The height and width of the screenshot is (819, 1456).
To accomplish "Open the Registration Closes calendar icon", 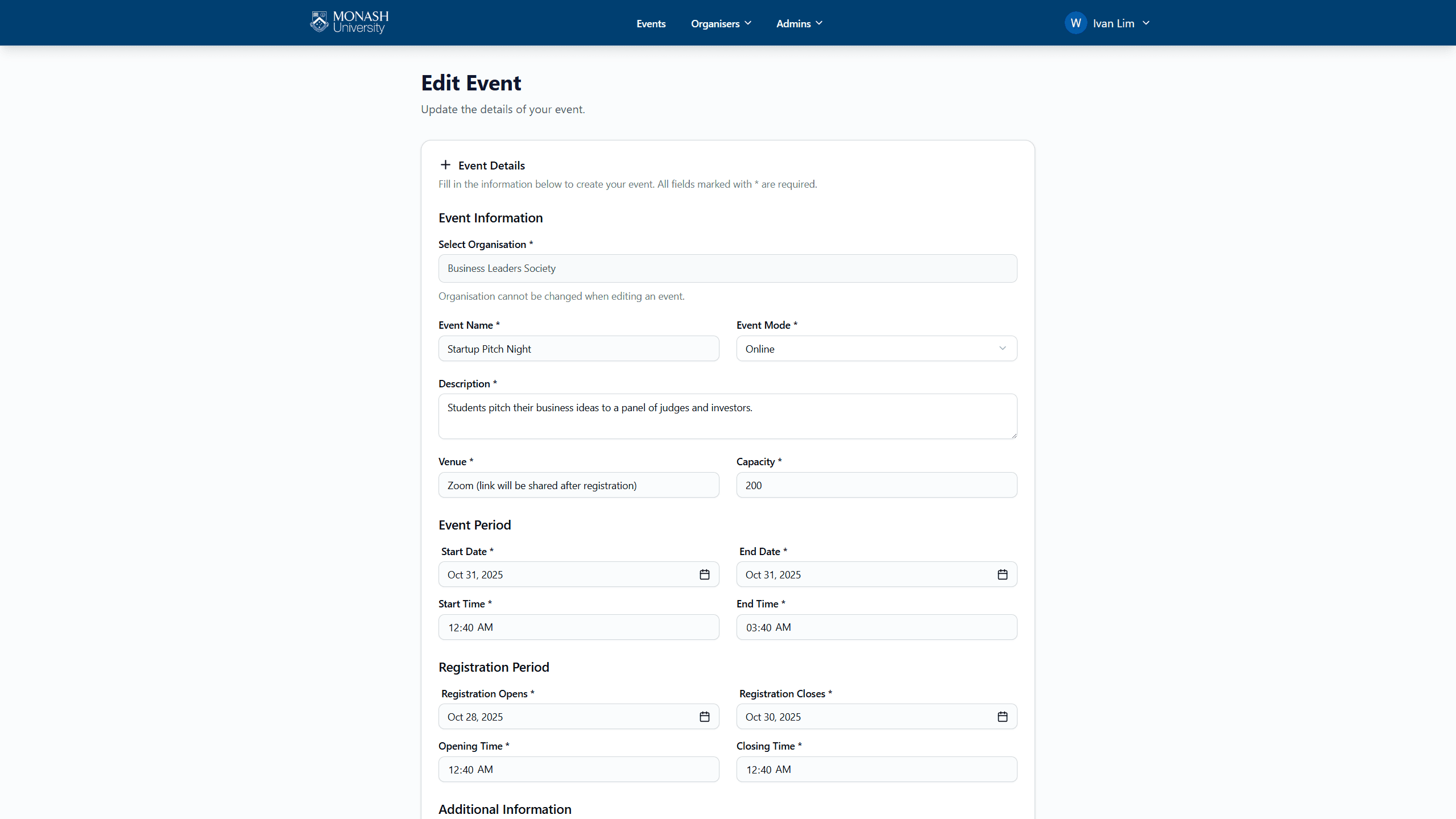I will 1002,717.
